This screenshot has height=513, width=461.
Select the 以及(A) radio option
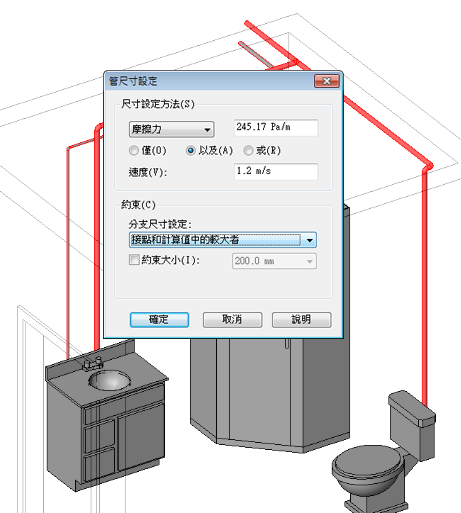click(x=190, y=151)
